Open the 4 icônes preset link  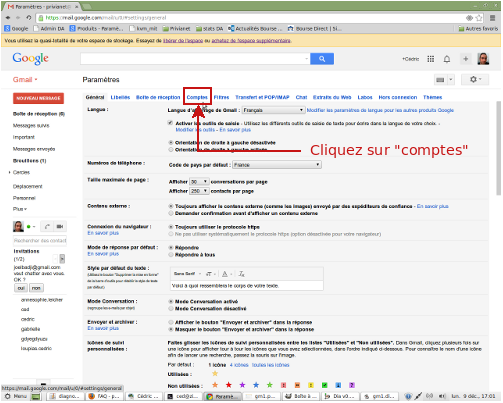pyautogui.click(x=239, y=365)
